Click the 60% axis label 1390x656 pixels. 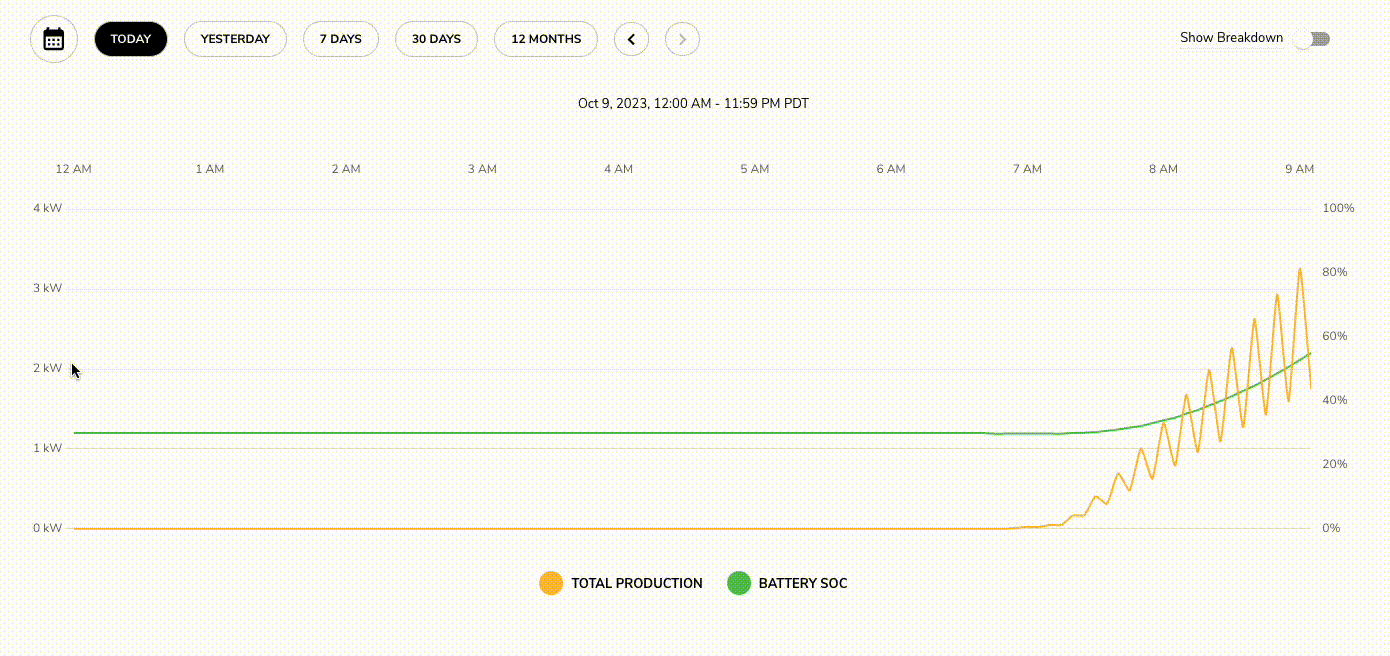(1335, 336)
